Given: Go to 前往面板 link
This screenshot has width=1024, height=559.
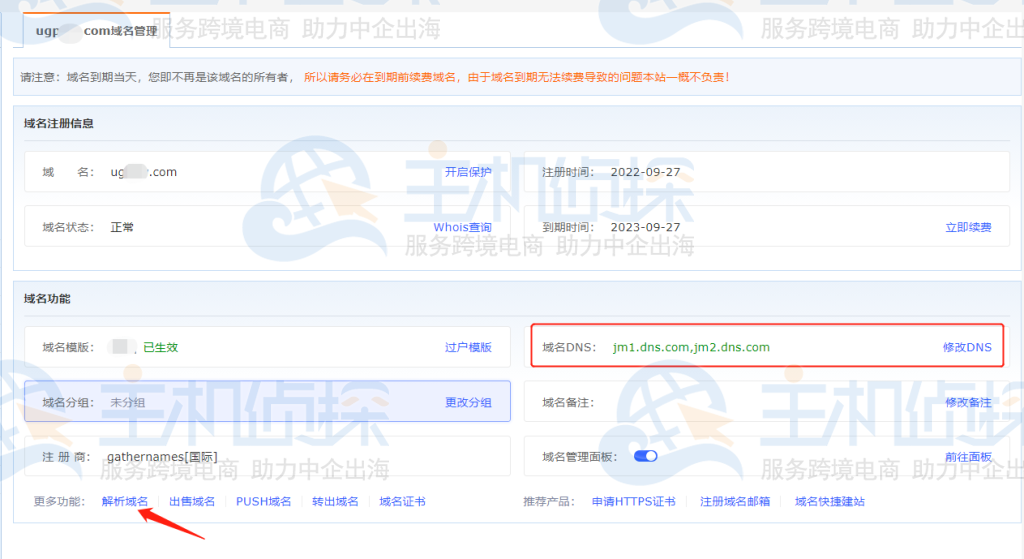Looking at the screenshot, I should (968, 457).
